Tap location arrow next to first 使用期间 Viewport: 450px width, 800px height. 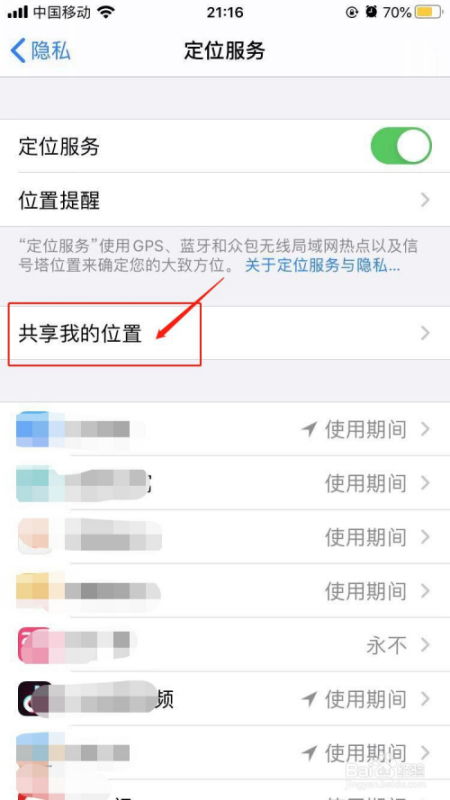[309, 430]
